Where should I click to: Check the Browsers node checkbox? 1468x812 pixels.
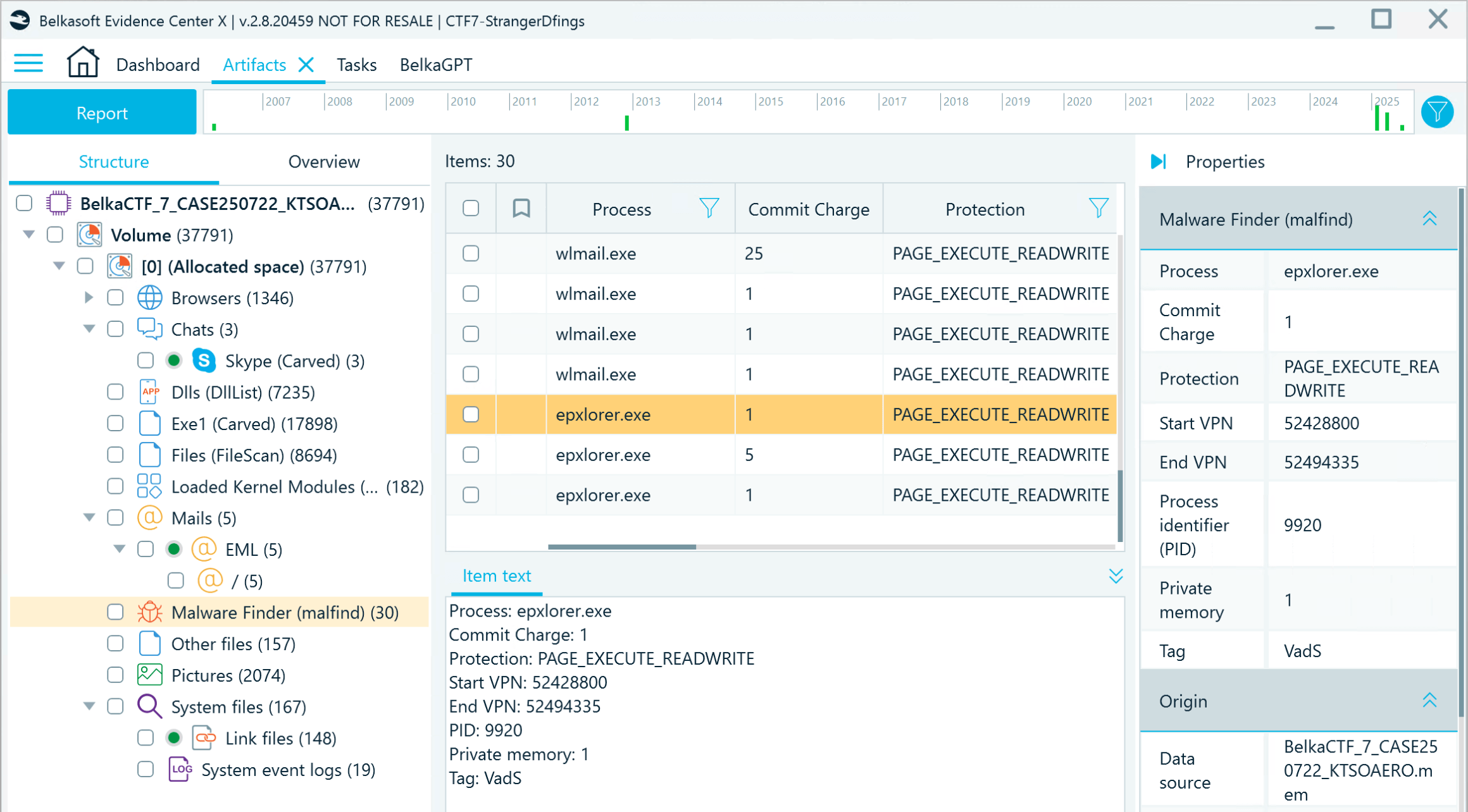(x=115, y=298)
